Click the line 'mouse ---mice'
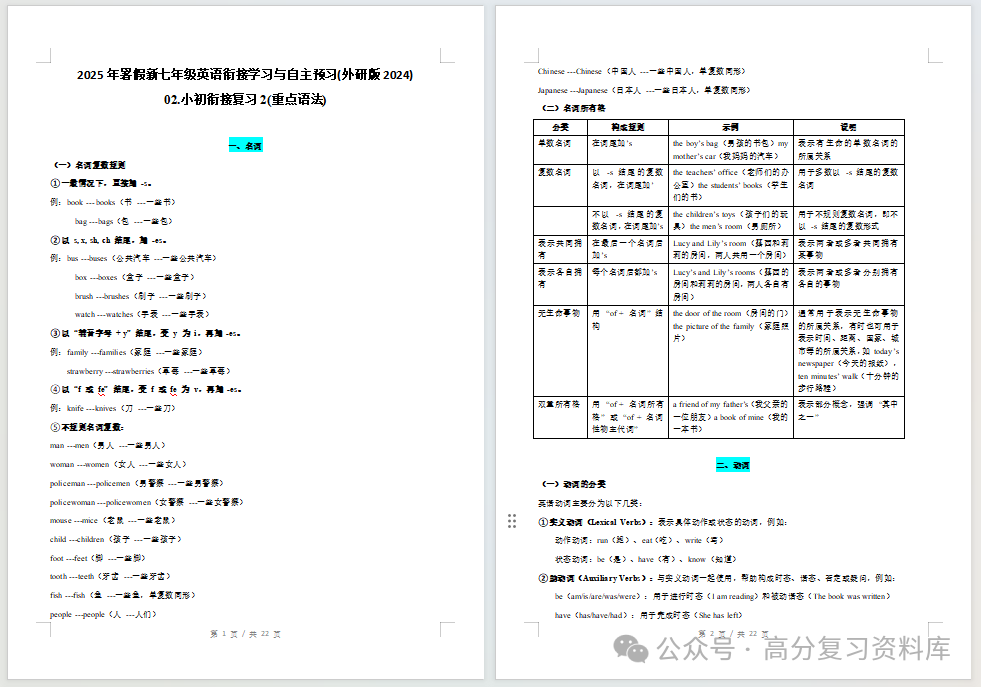 tap(113, 520)
